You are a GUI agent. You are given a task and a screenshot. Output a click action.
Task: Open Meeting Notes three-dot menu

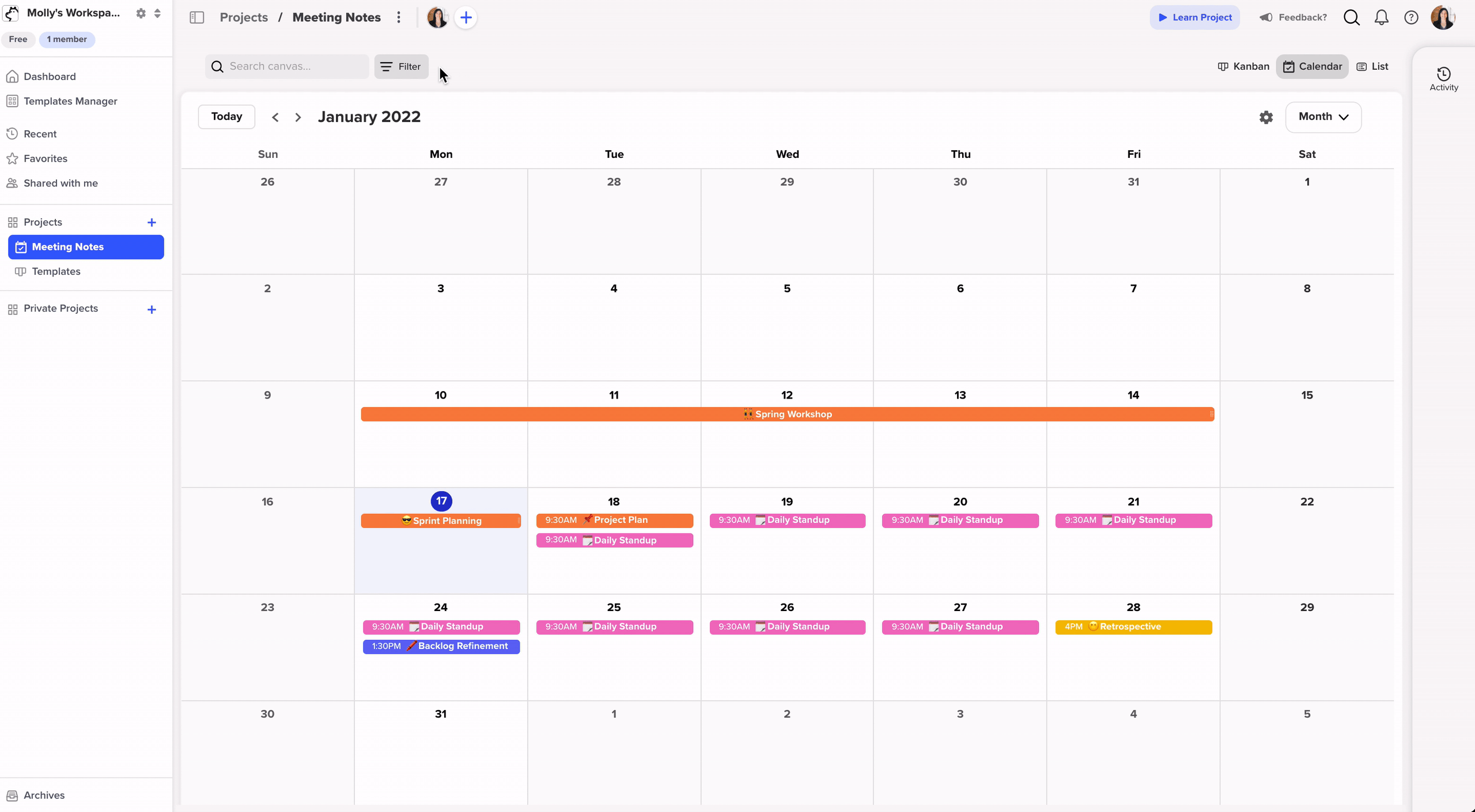pos(398,17)
